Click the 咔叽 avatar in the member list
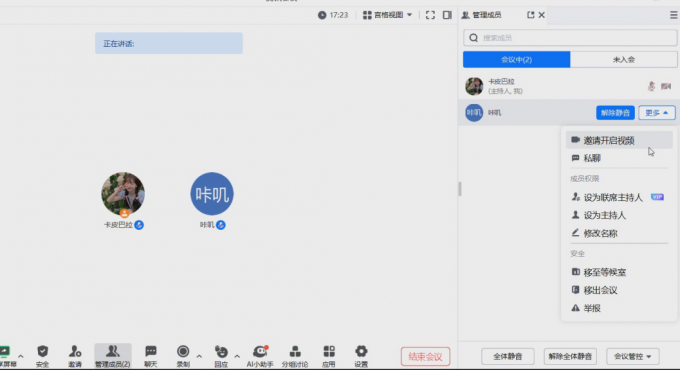The width and height of the screenshot is (680, 370). (x=474, y=113)
